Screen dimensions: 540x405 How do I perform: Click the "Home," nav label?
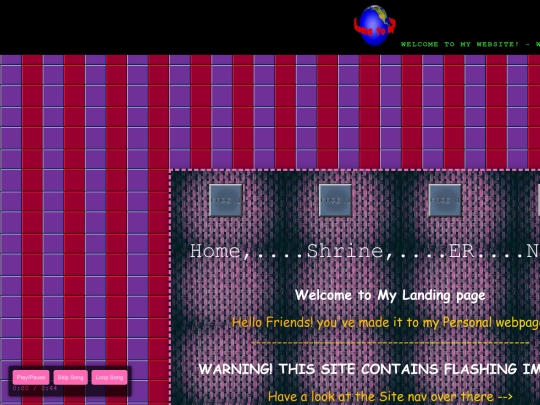tap(220, 251)
